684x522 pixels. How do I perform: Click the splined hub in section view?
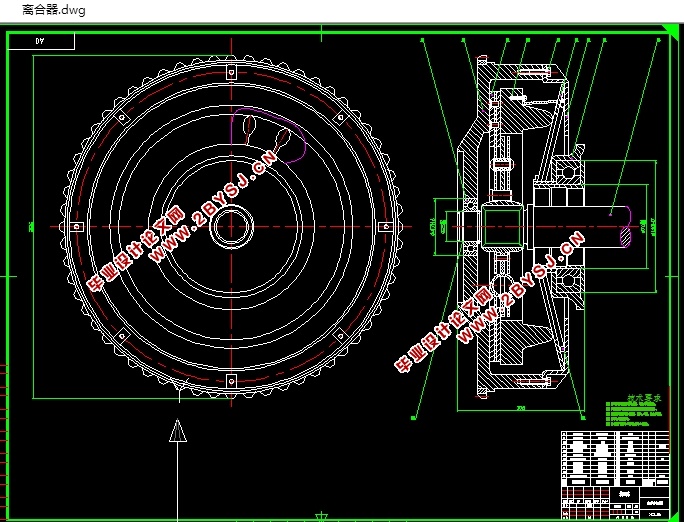(x=502, y=227)
